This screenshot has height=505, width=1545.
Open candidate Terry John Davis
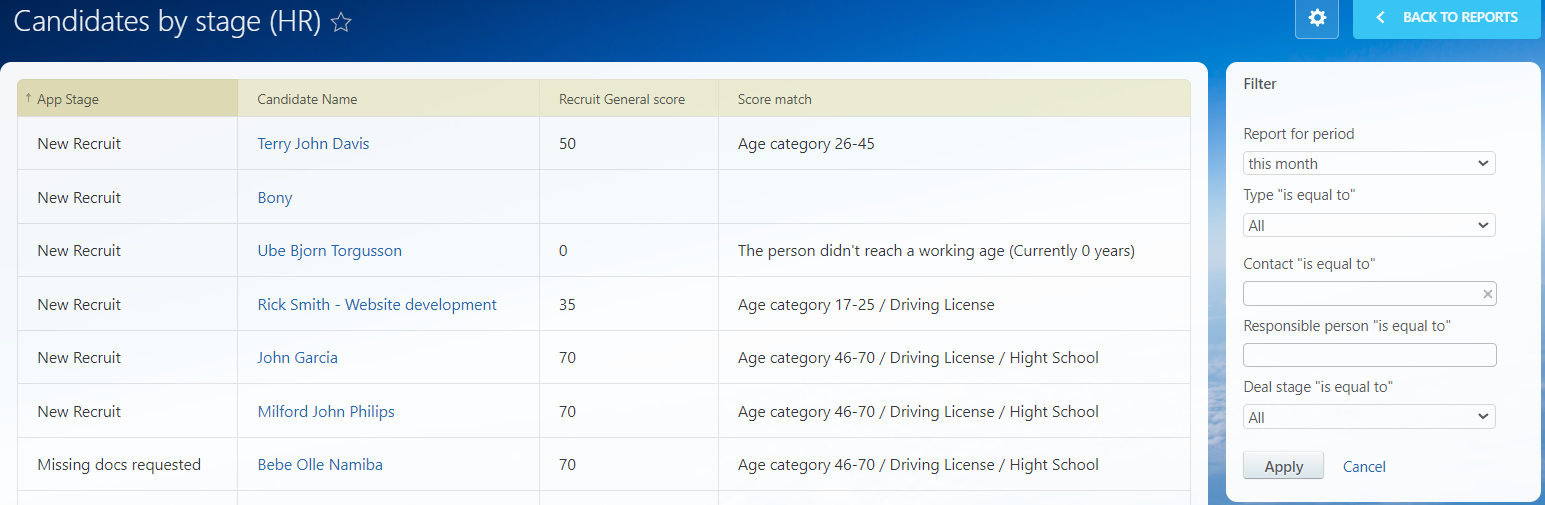(313, 144)
